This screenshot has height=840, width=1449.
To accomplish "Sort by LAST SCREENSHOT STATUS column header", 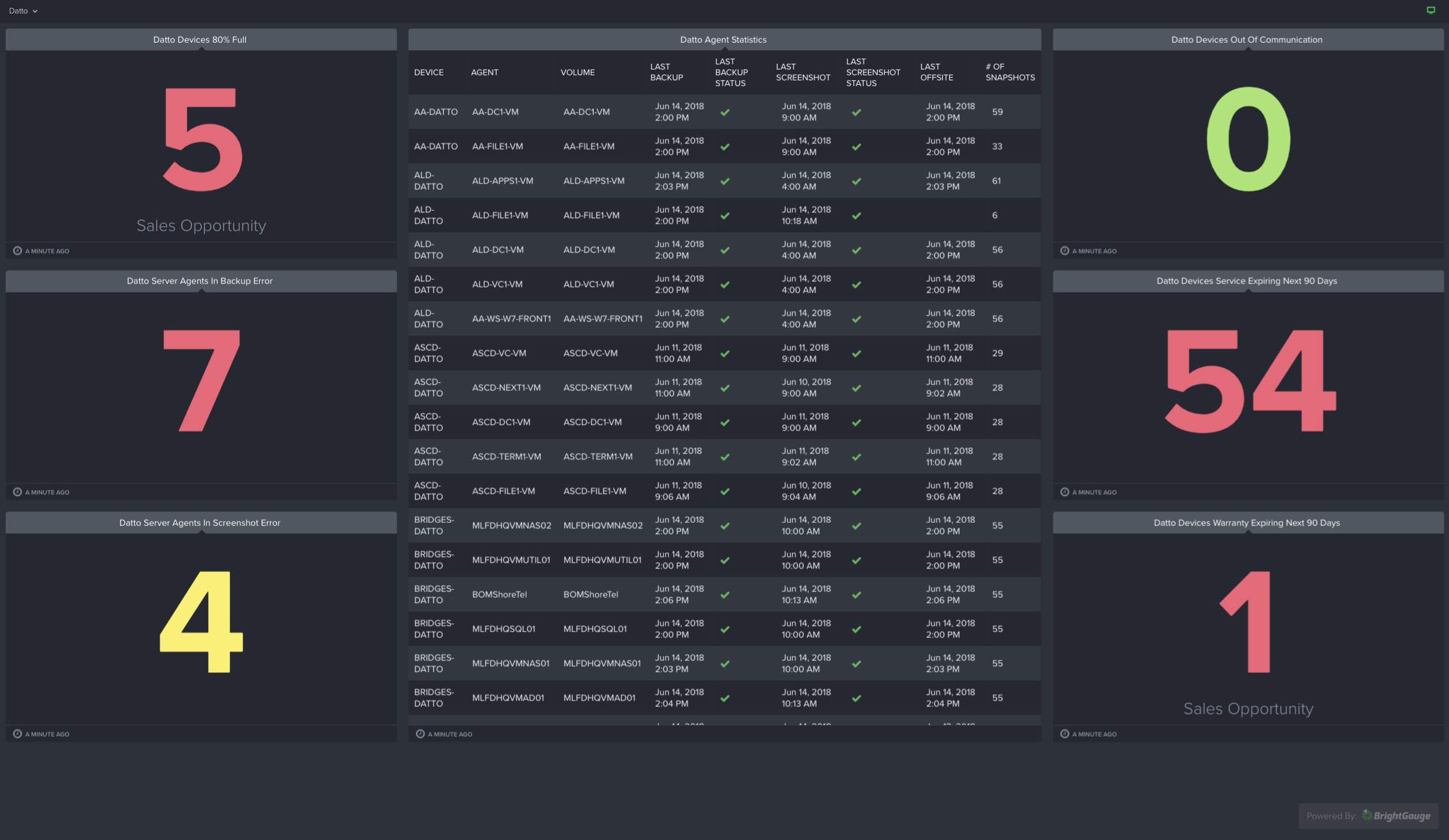I will pyautogui.click(x=873, y=72).
